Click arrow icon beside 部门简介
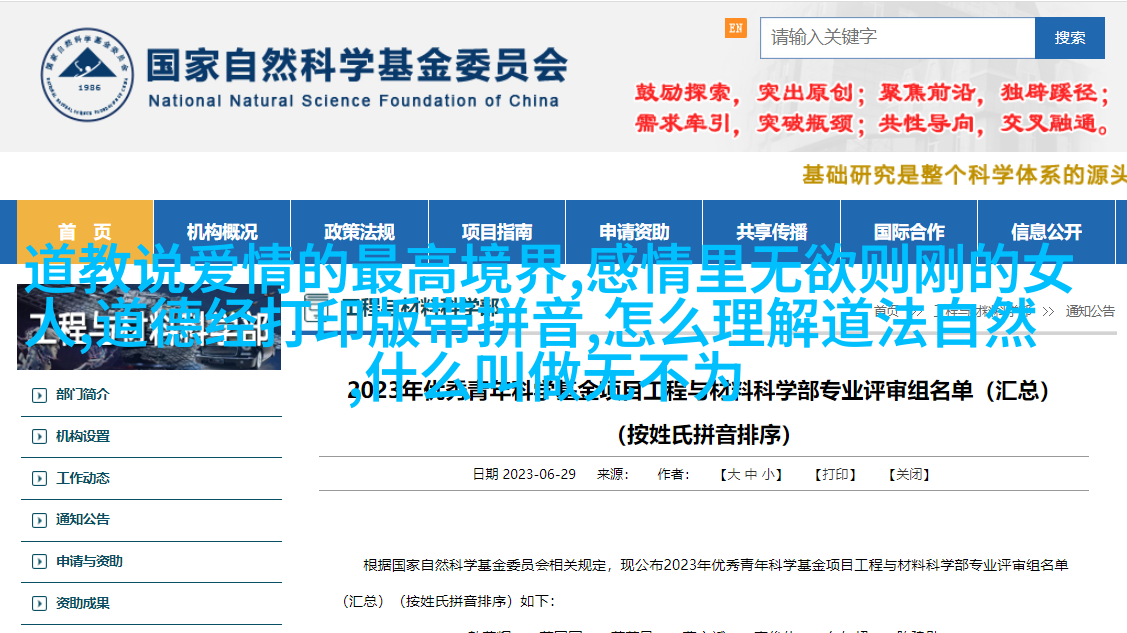 point(39,395)
